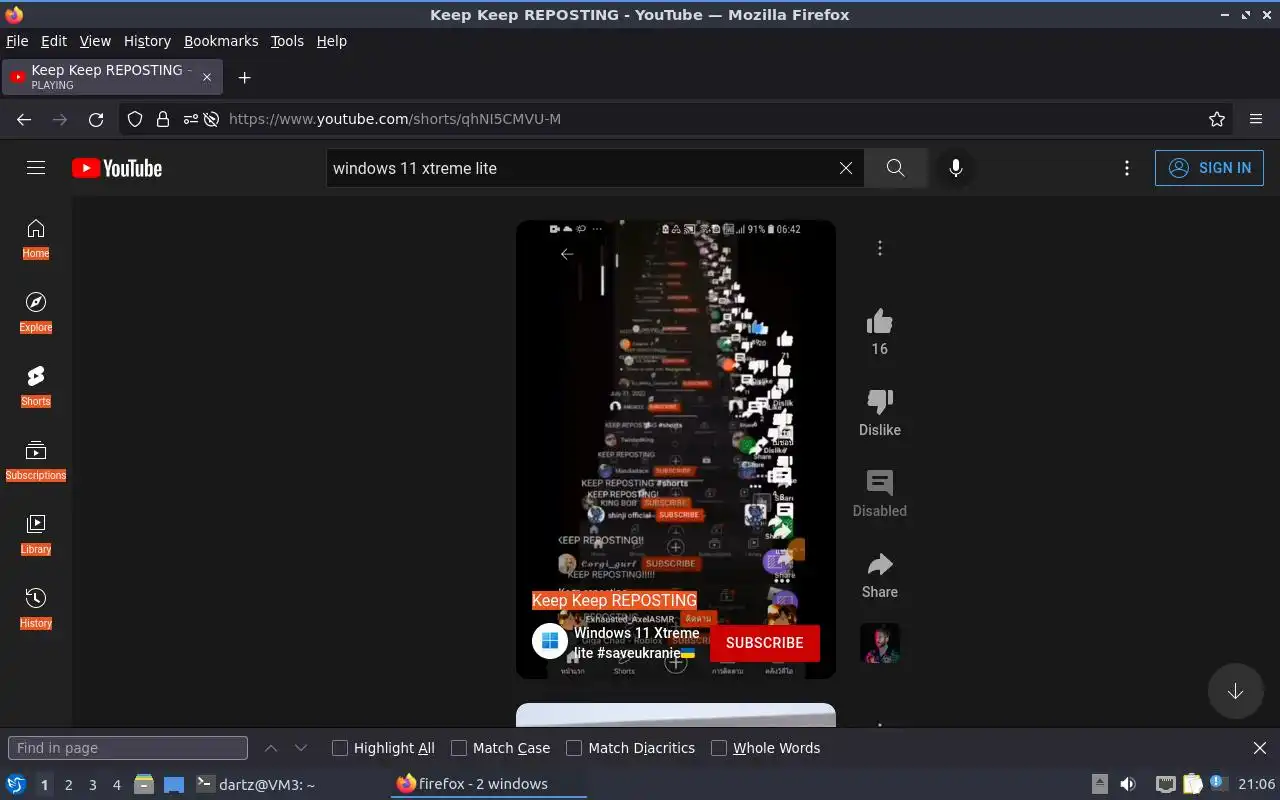
Task: Click the disabled comments icon
Action: point(880,483)
